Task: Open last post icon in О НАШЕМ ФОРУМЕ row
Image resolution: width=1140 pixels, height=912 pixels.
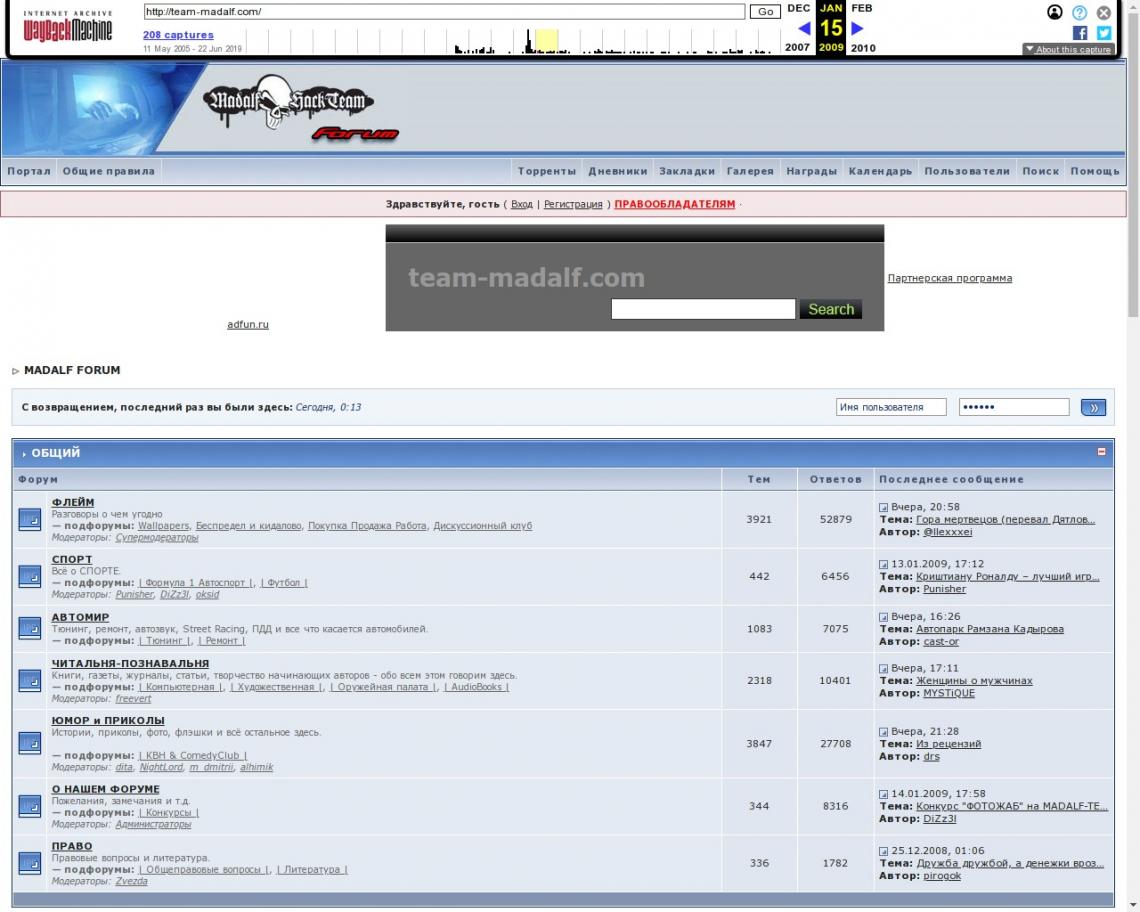Action: coord(883,793)
